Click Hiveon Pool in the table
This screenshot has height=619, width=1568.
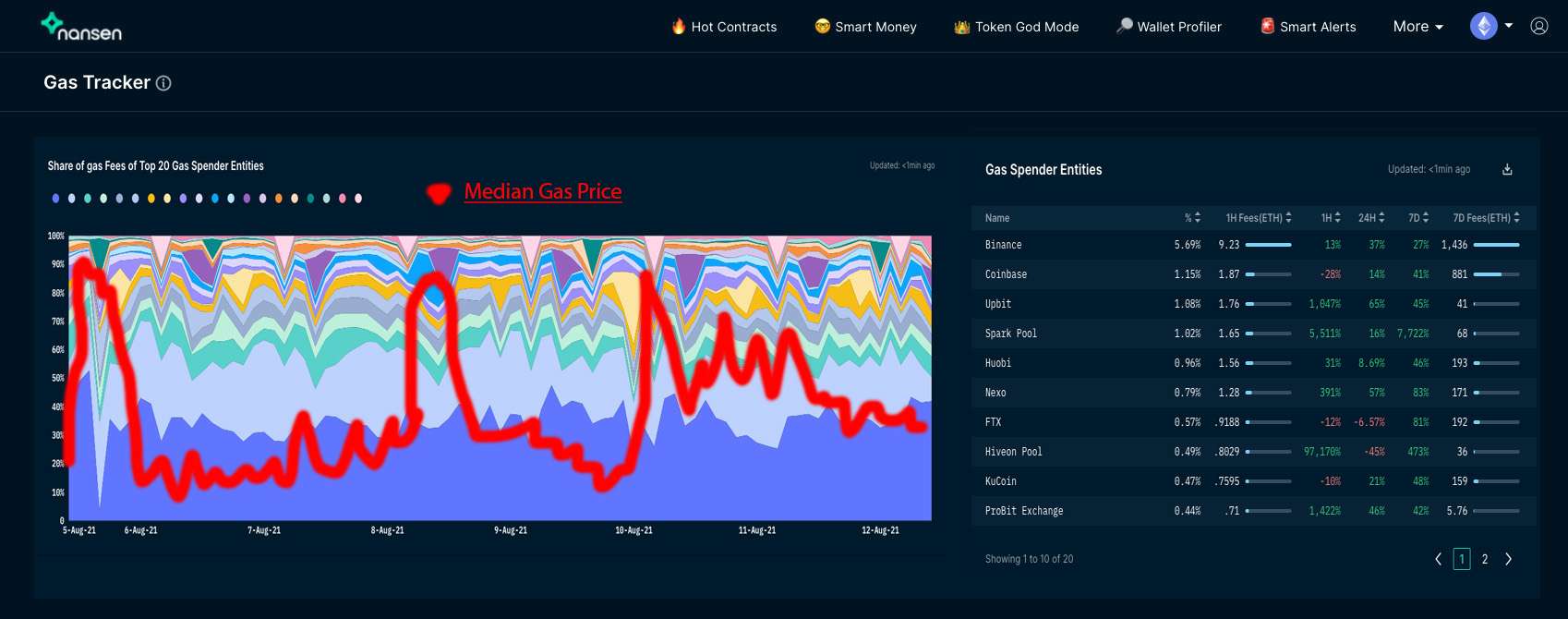(1013, 452)
